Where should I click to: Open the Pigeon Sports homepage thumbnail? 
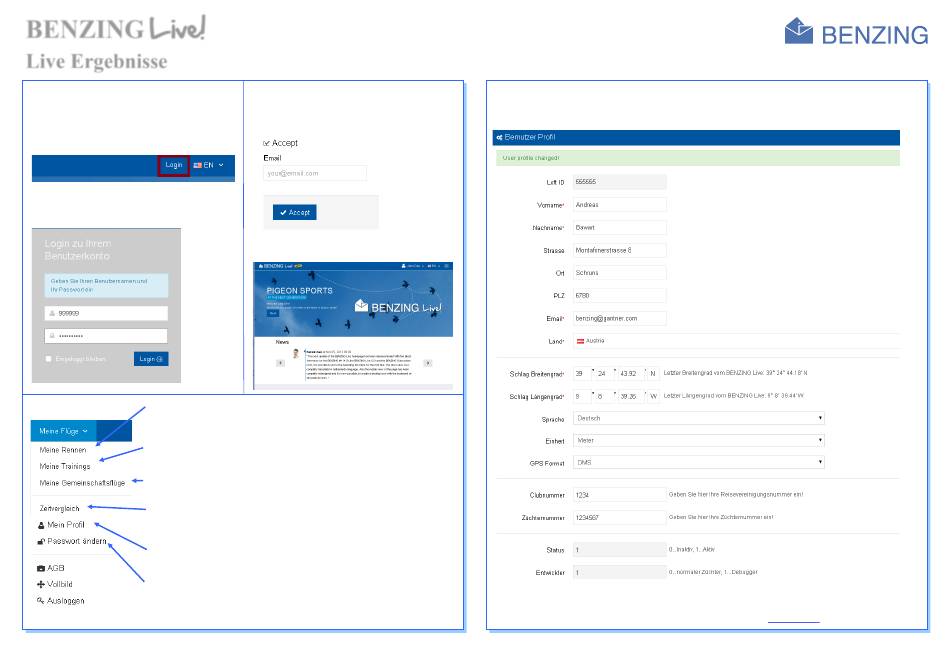(x=353, y=326)
